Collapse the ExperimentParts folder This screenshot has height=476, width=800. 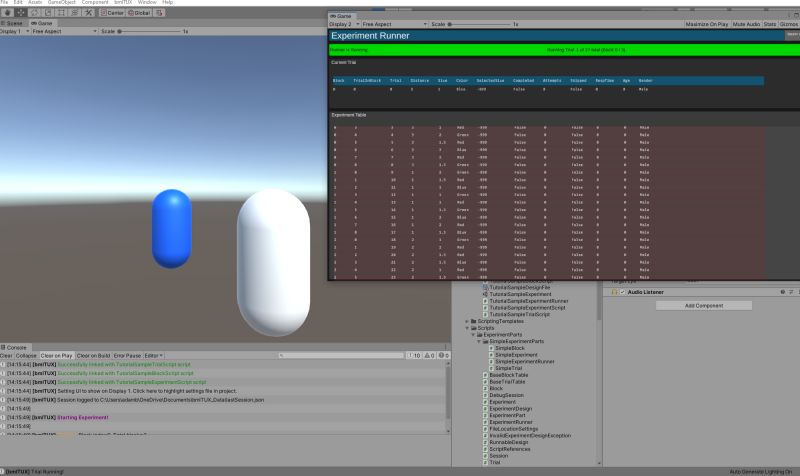[473, 335]
